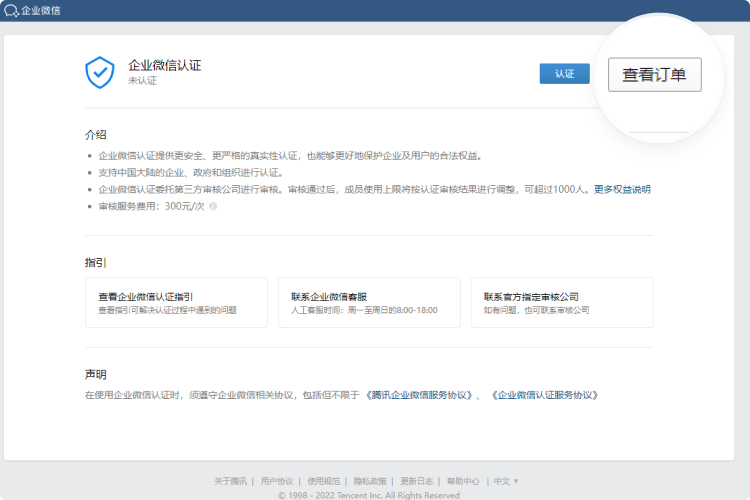Open 《腾讯企业微信服务协议》 link

click(419, 395)
